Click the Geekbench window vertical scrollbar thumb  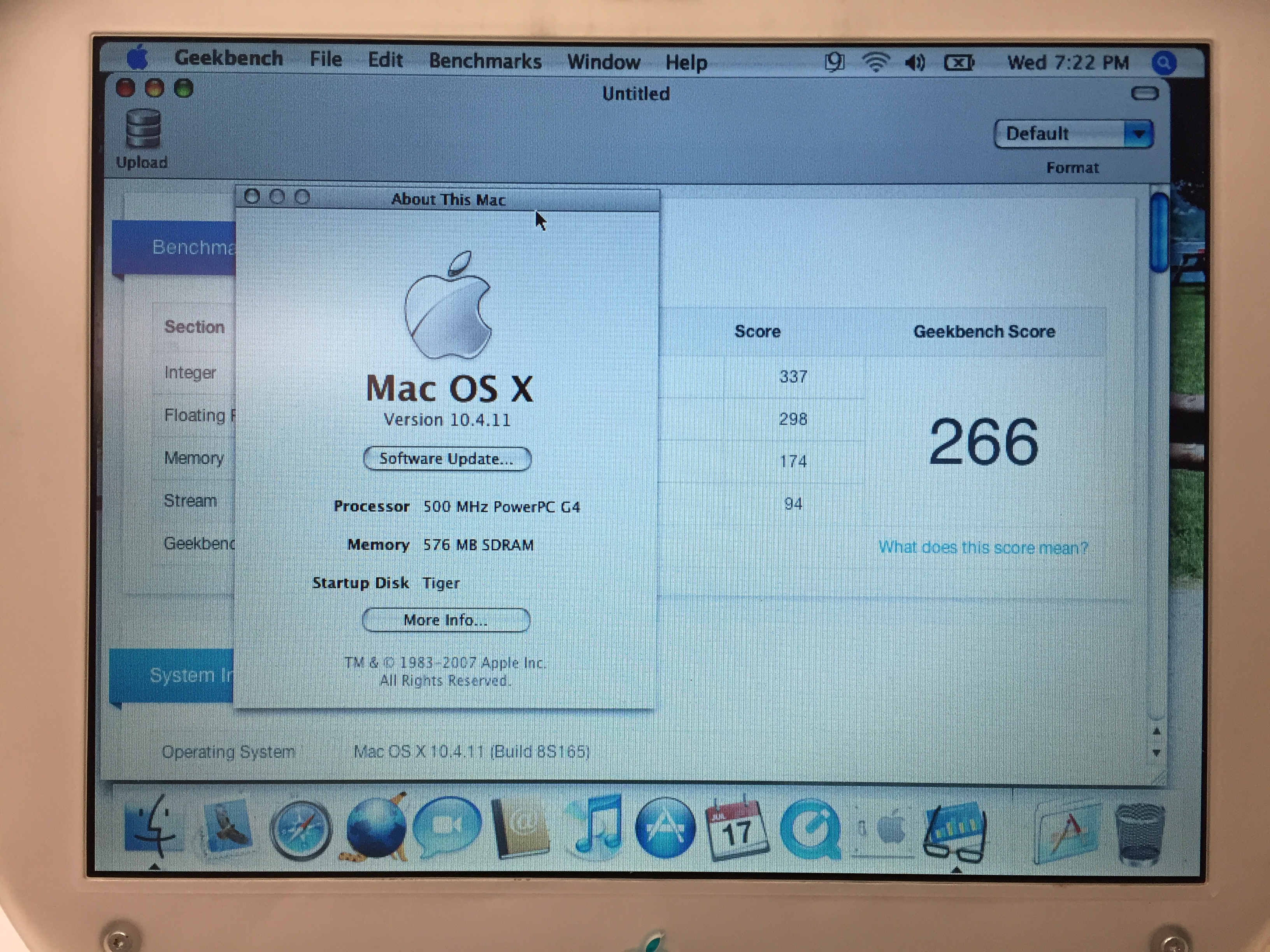[1160, 232]
